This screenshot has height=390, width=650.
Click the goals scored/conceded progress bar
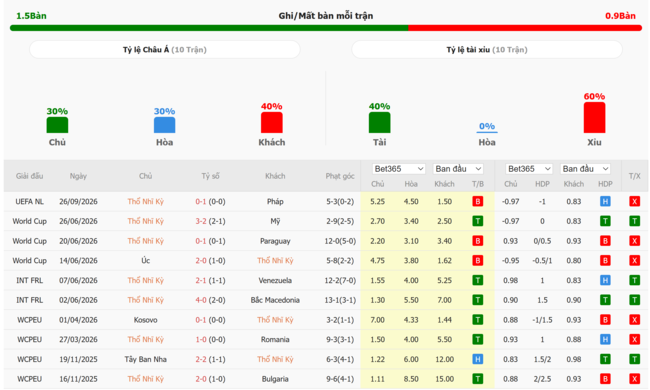(326, 28)
